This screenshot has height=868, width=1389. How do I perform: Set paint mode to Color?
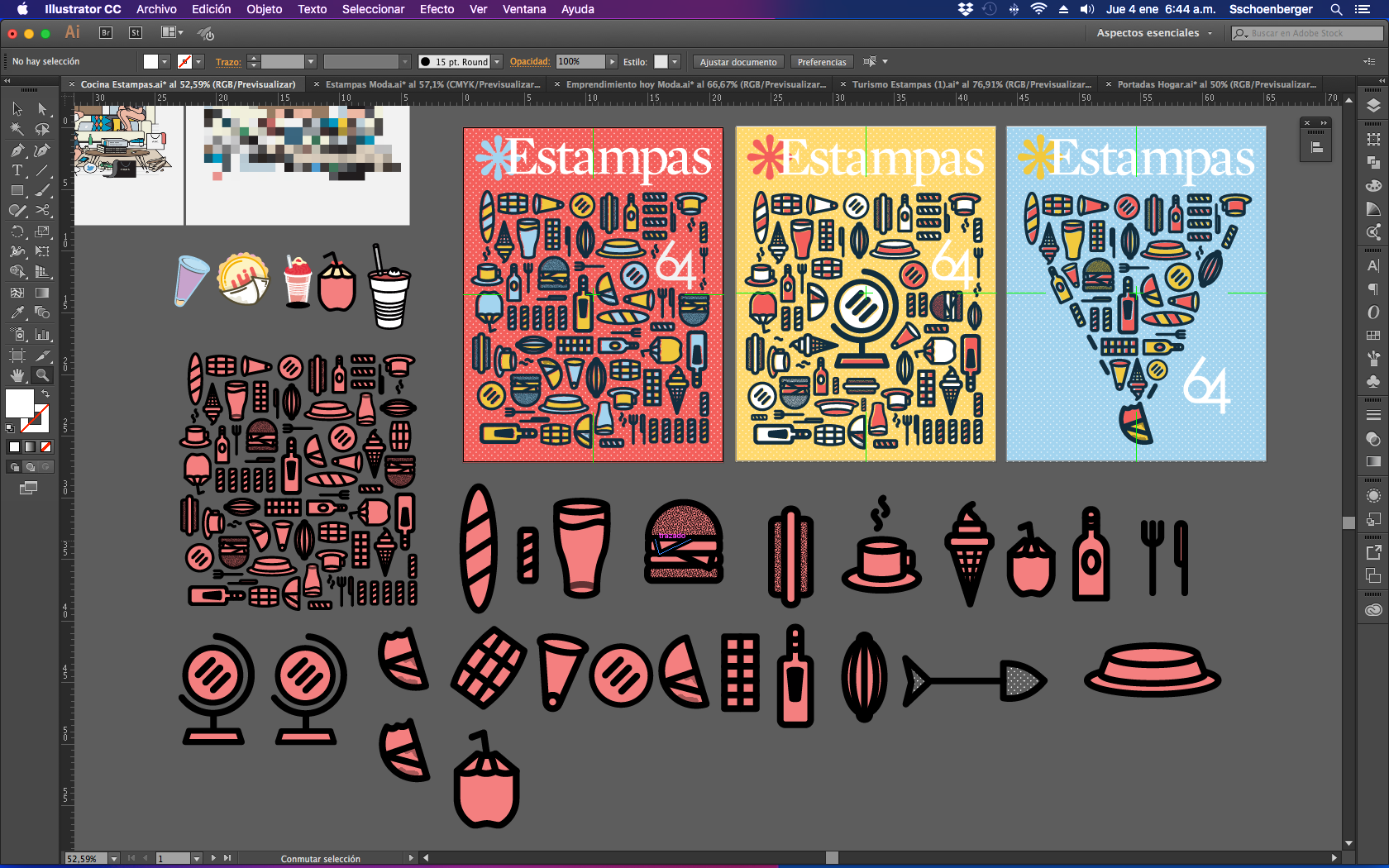pos(14,447)
